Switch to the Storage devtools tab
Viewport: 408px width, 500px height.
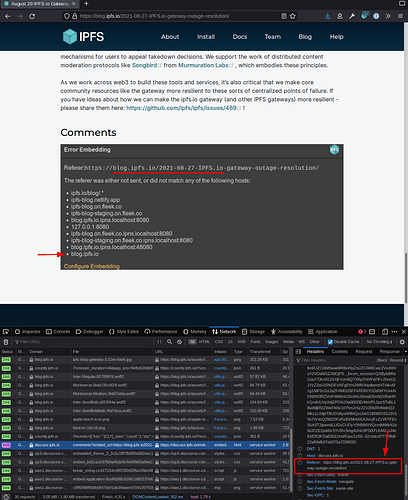[x=253, y=332]
